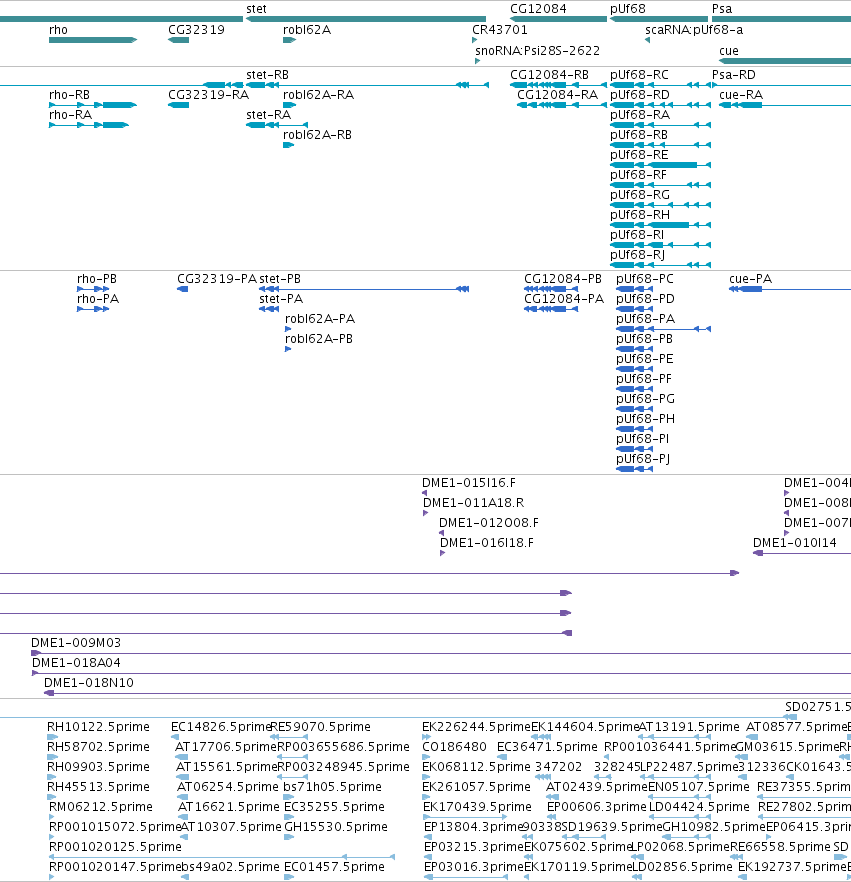
Task: Select EST EC14826.5prime
Action: (x=175, y=737)
